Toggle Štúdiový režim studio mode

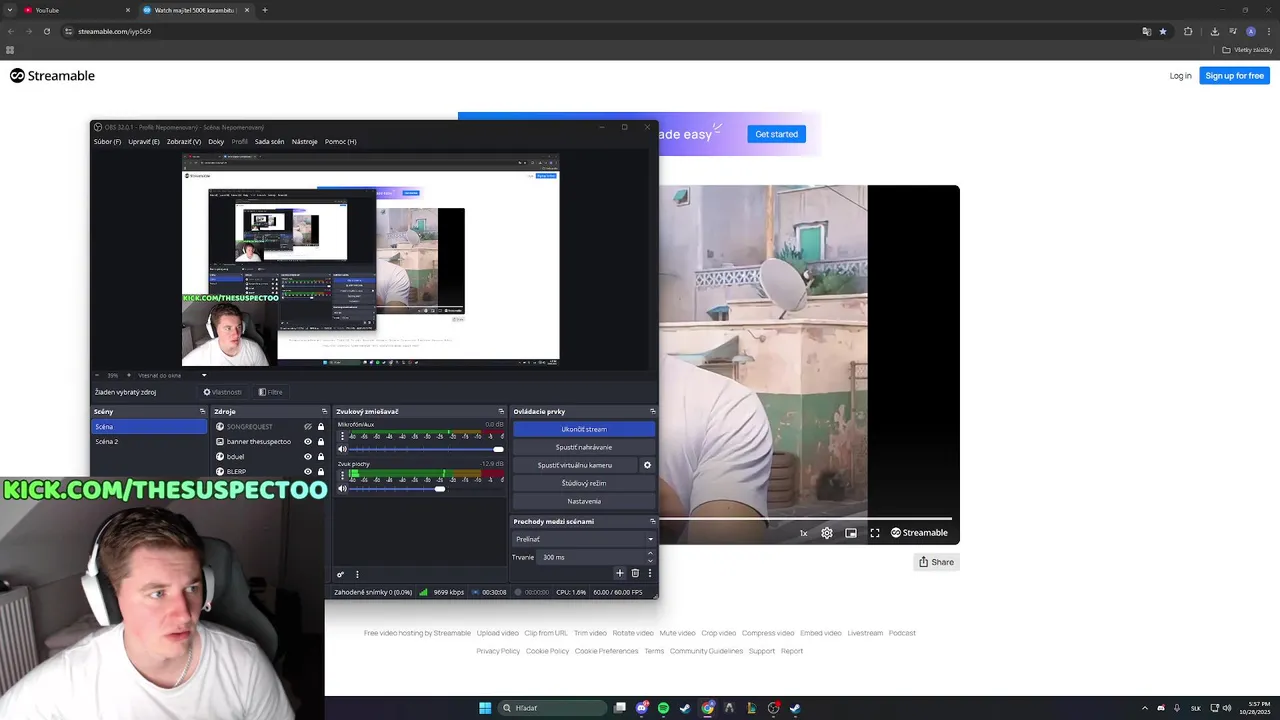coord(584,483)
